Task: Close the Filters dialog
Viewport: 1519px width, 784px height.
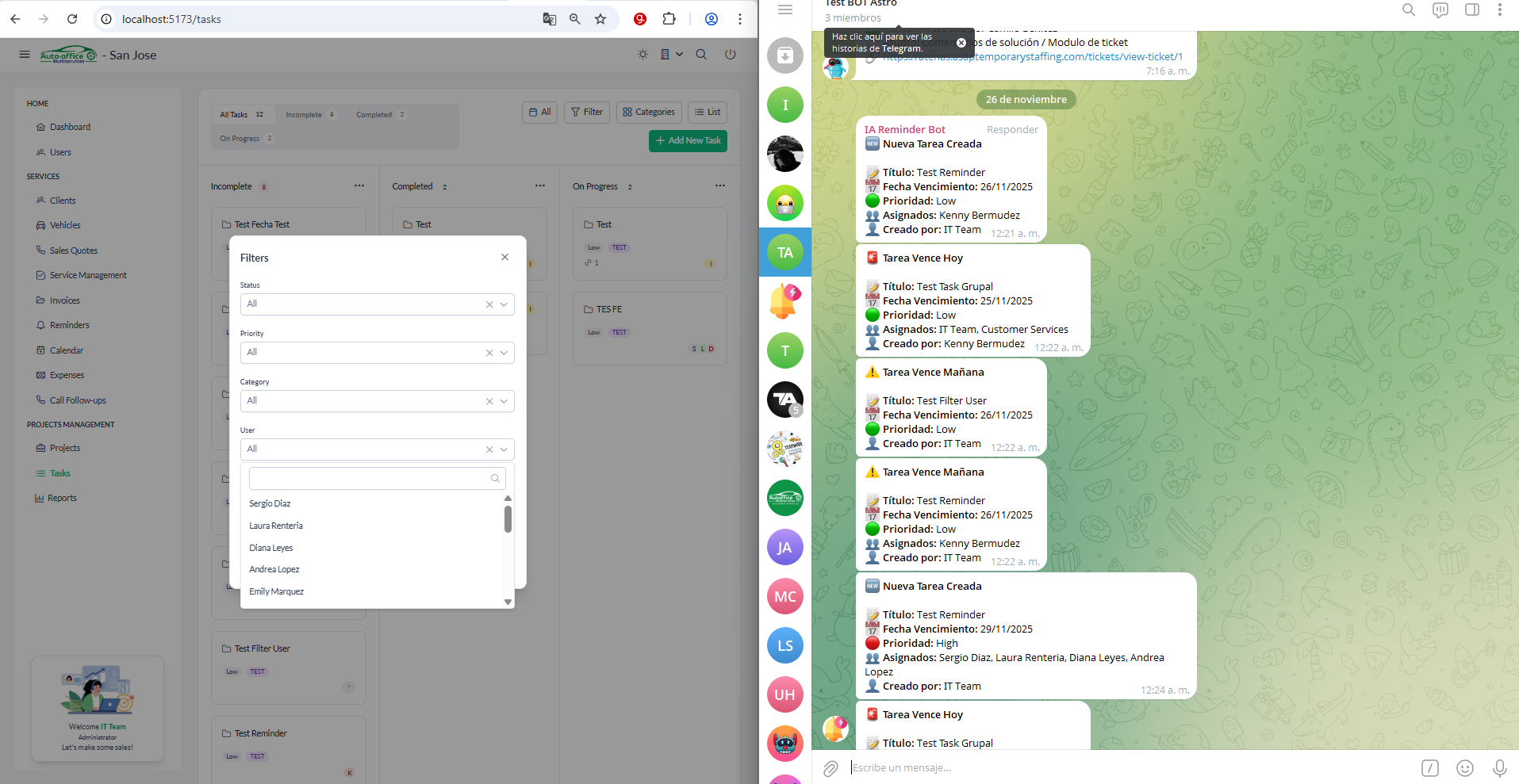Action: (x=504, y=257)
